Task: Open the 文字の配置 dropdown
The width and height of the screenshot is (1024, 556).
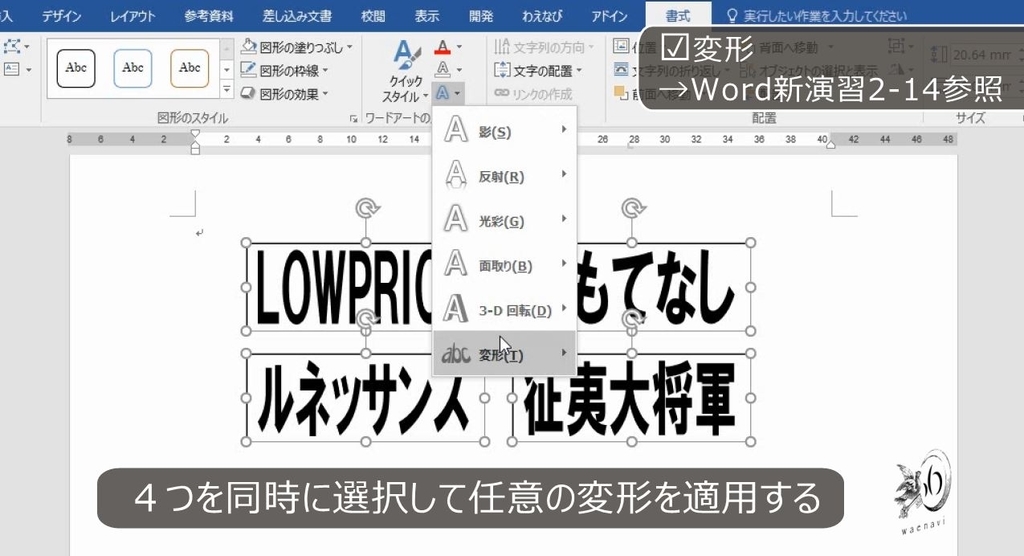Action: (538, 70)
